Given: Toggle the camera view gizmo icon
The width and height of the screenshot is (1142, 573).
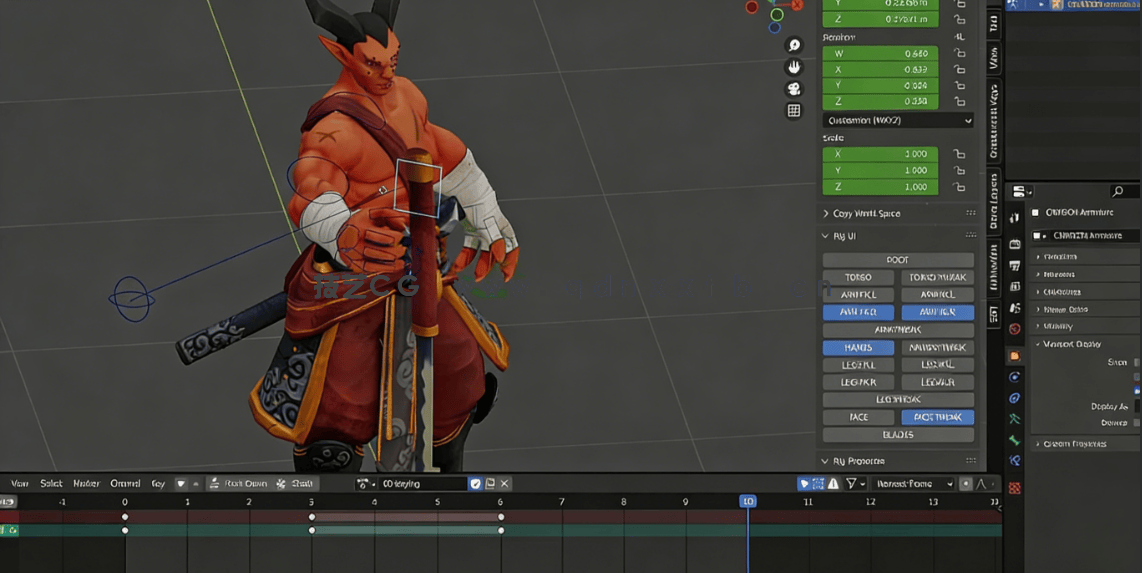Looking at the screenshot, I should pyautogui.click(x=794, y=89).
